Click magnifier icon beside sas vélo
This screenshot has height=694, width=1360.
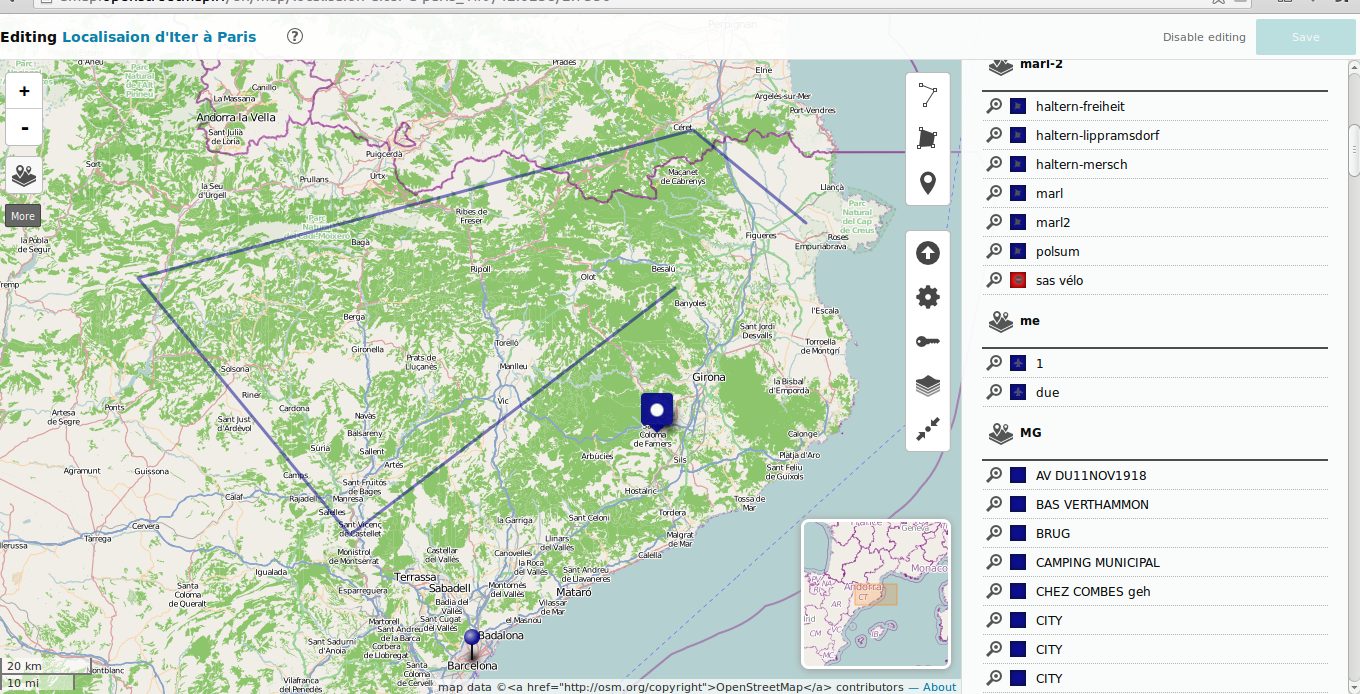[x=994, y=280]
